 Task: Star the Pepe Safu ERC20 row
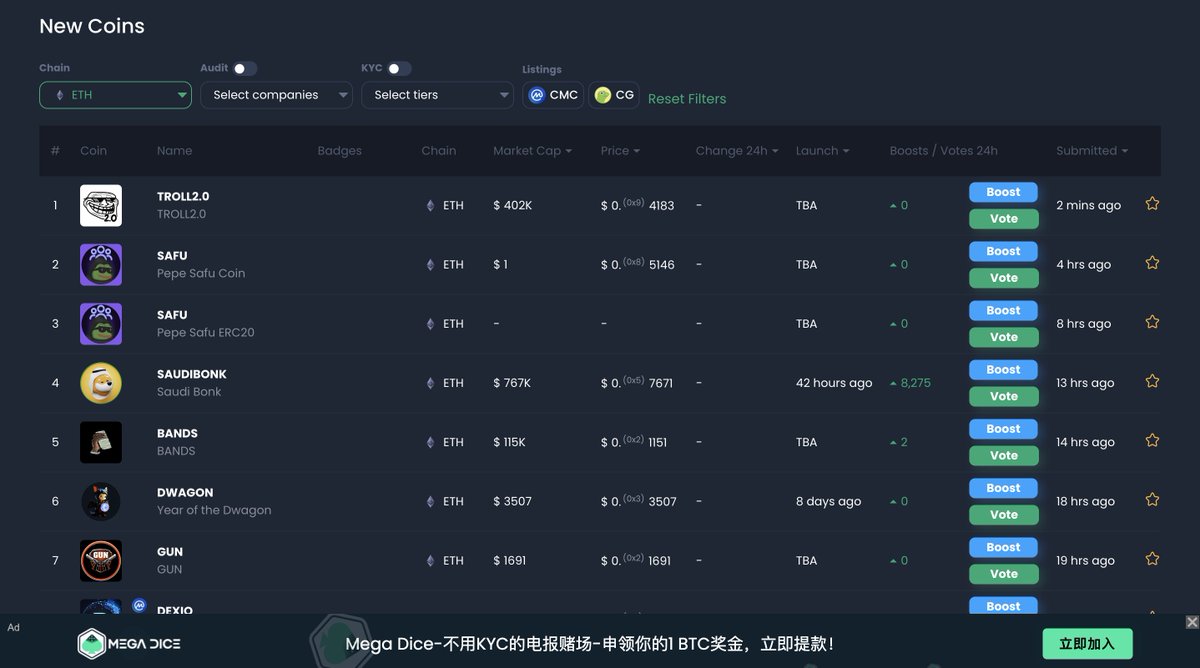click(x=1152, y=322)
